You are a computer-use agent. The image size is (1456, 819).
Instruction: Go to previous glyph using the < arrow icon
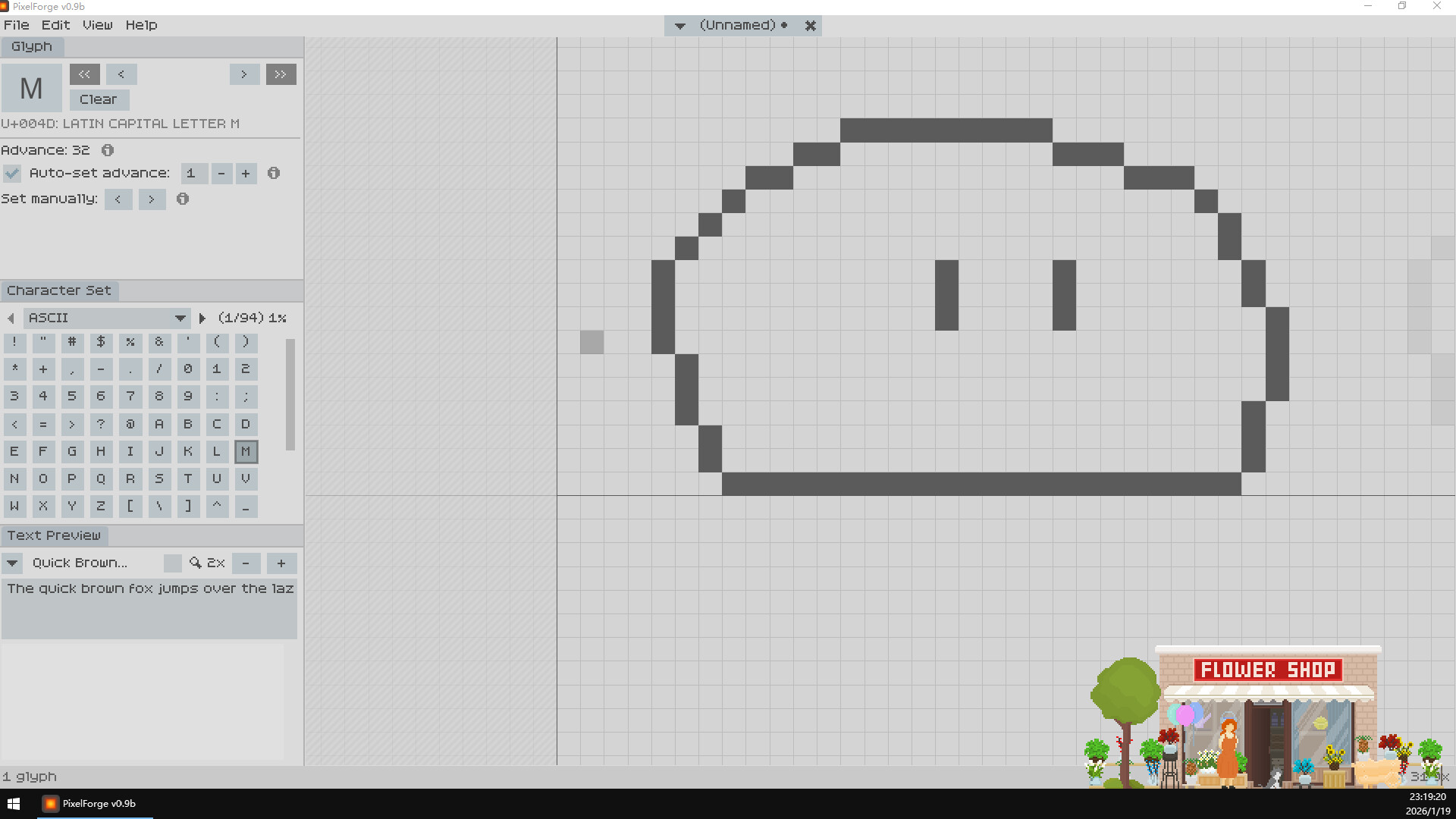[x=121, y=74]
